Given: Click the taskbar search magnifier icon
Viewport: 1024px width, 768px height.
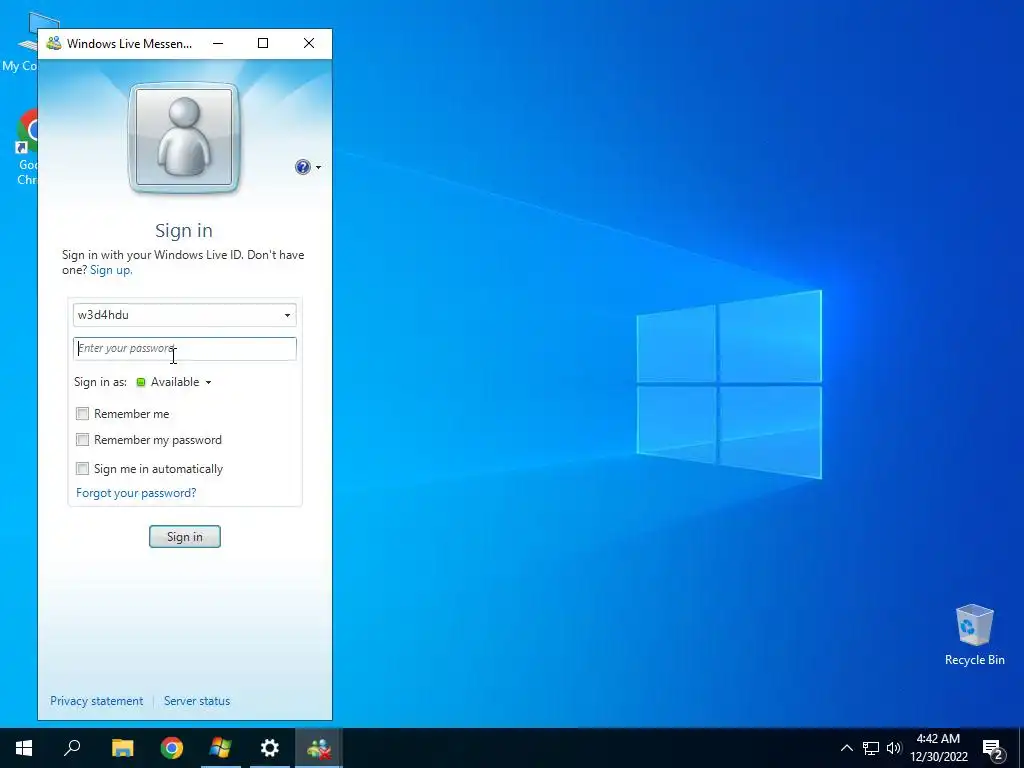Looking at the screenshot, I should [72, 748].
